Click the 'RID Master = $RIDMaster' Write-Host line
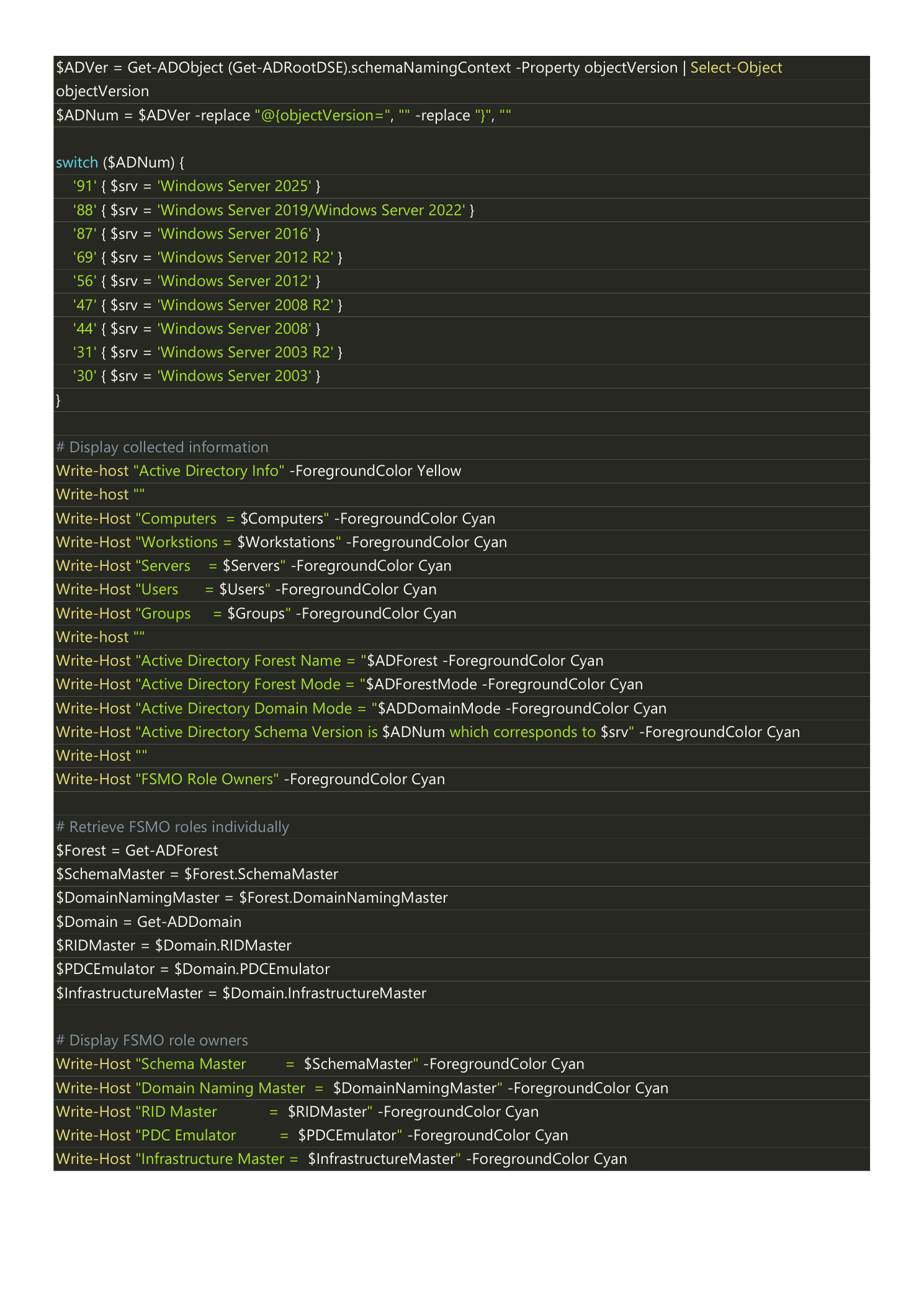The height and width of the screenshot is (1306, 924). pos(297,1112)
